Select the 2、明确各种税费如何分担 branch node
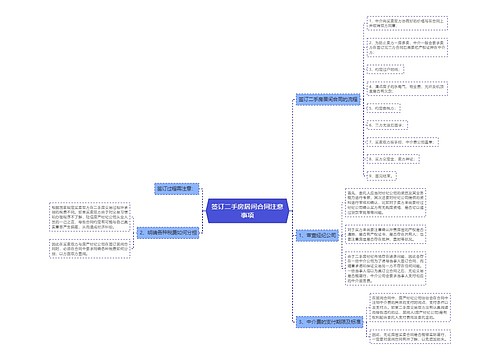Image resolution: width=500 pixels, height=360 pixels. coord(168,233)
